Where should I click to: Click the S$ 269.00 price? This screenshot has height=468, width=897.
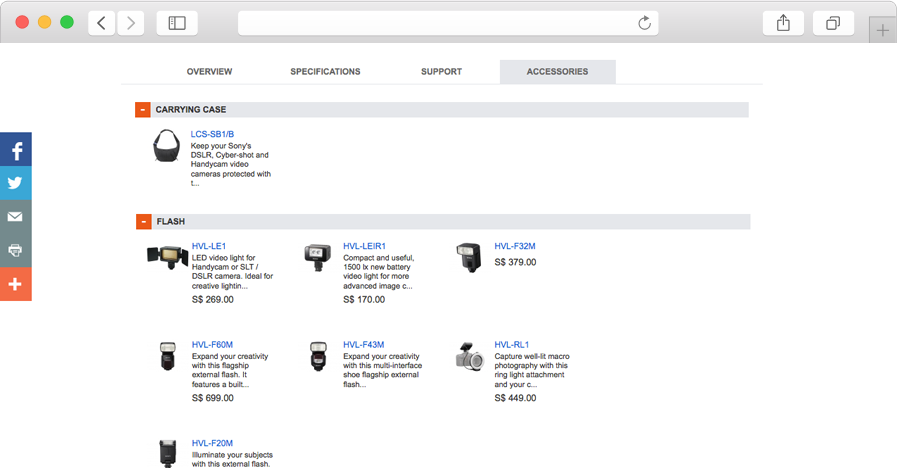tap(213, 299)
